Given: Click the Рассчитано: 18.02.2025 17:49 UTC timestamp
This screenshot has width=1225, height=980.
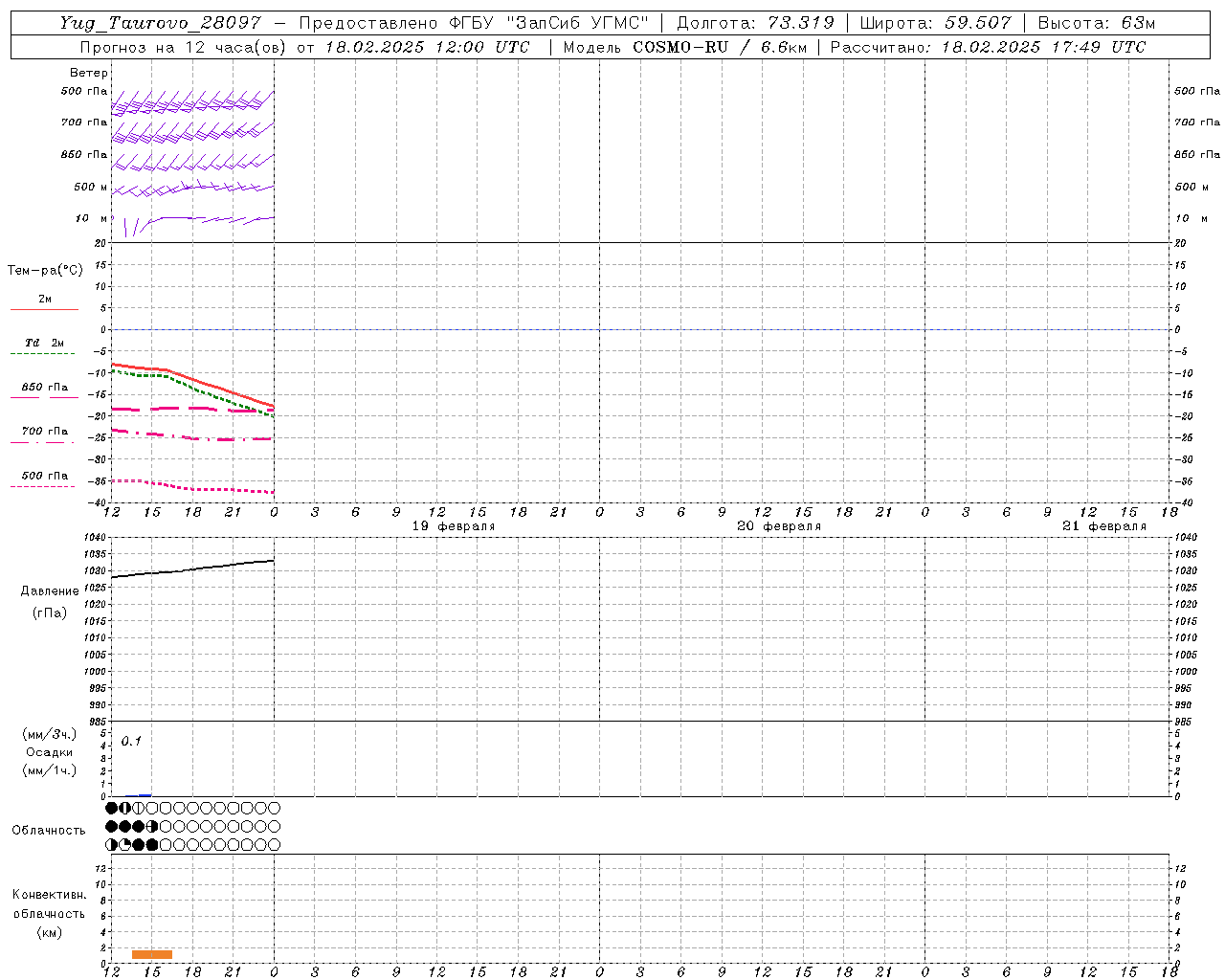Looking at the screenshot, I should tap(988, 47).
